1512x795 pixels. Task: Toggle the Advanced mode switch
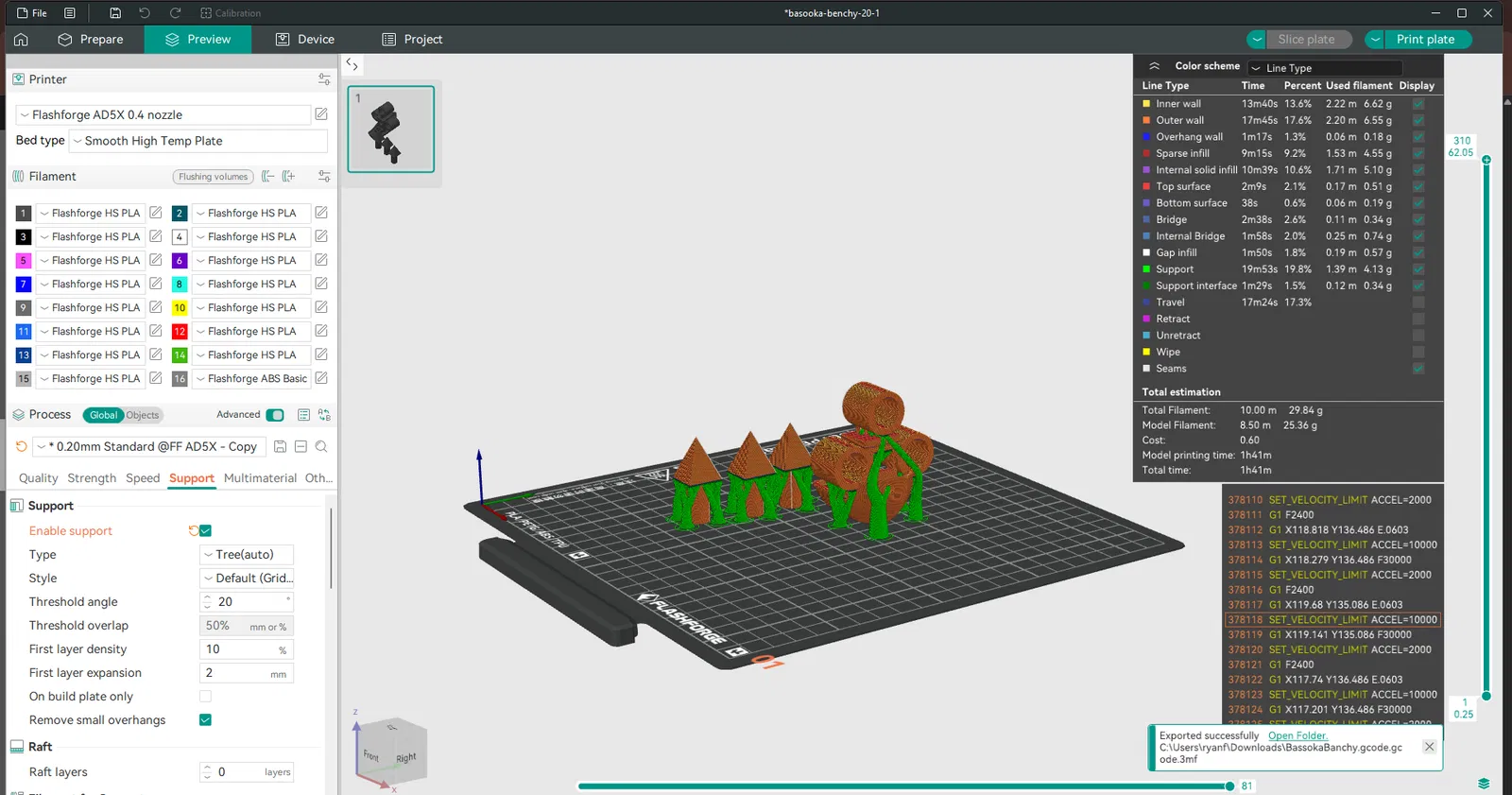tap(275, 415)
